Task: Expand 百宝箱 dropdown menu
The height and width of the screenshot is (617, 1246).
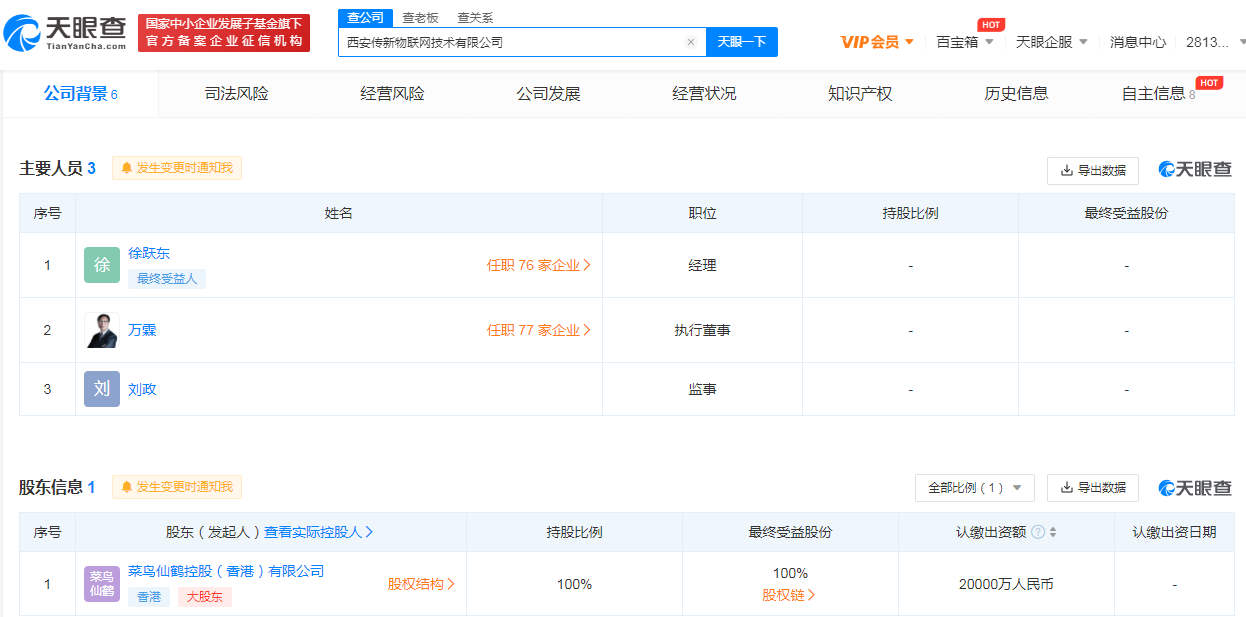Action: pos(964,42)
